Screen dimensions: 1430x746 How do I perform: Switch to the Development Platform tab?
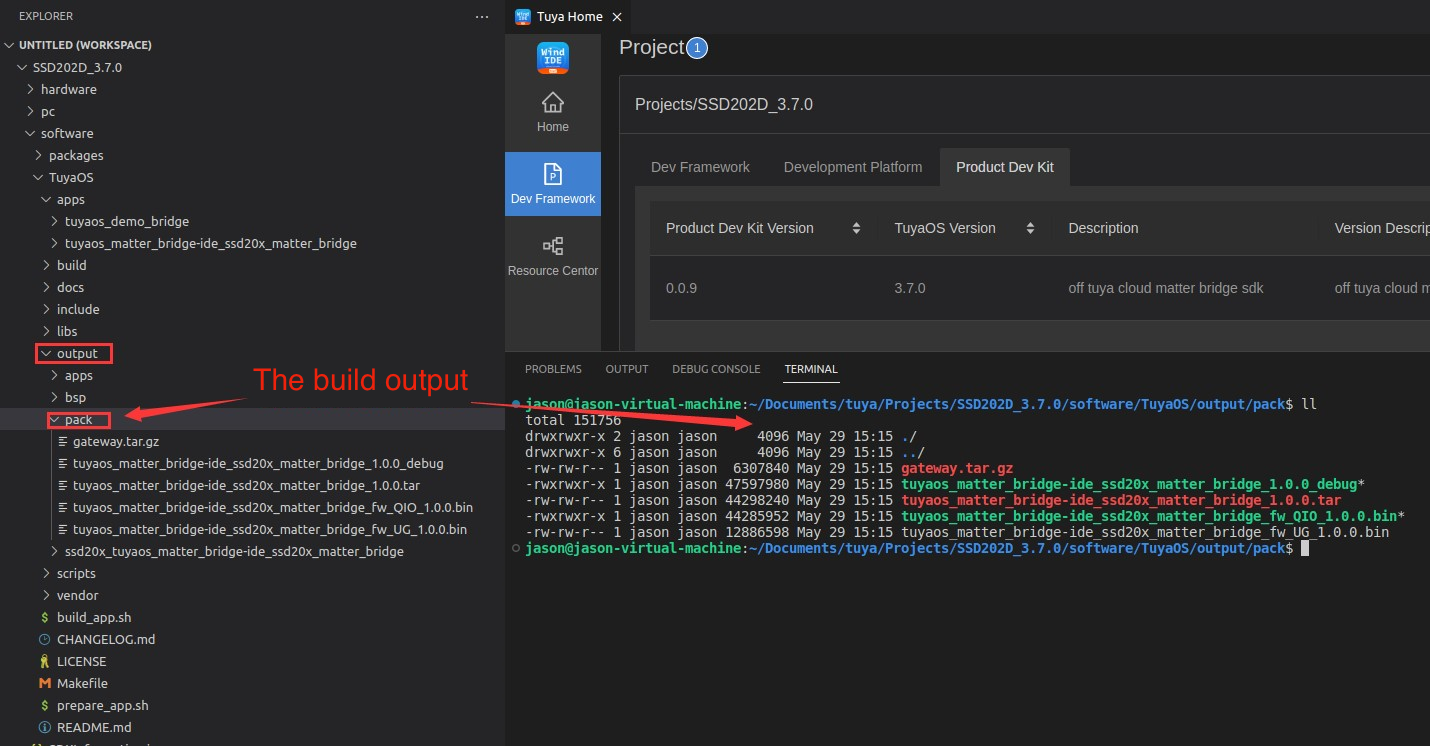click(853, 167)
